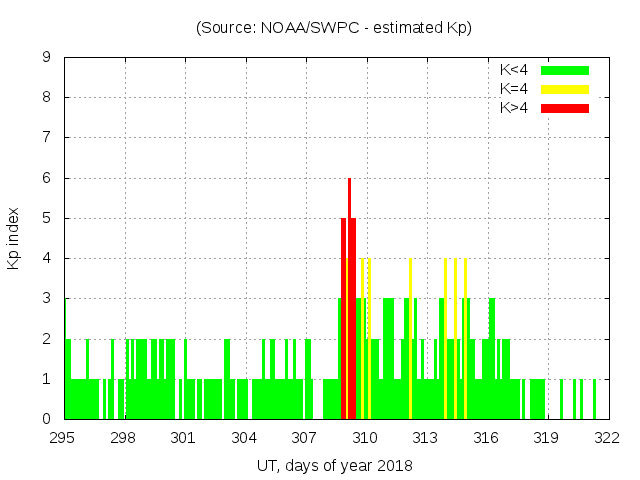
Task: Click the 316 tick on the x-axis
Action: point(486,437)
